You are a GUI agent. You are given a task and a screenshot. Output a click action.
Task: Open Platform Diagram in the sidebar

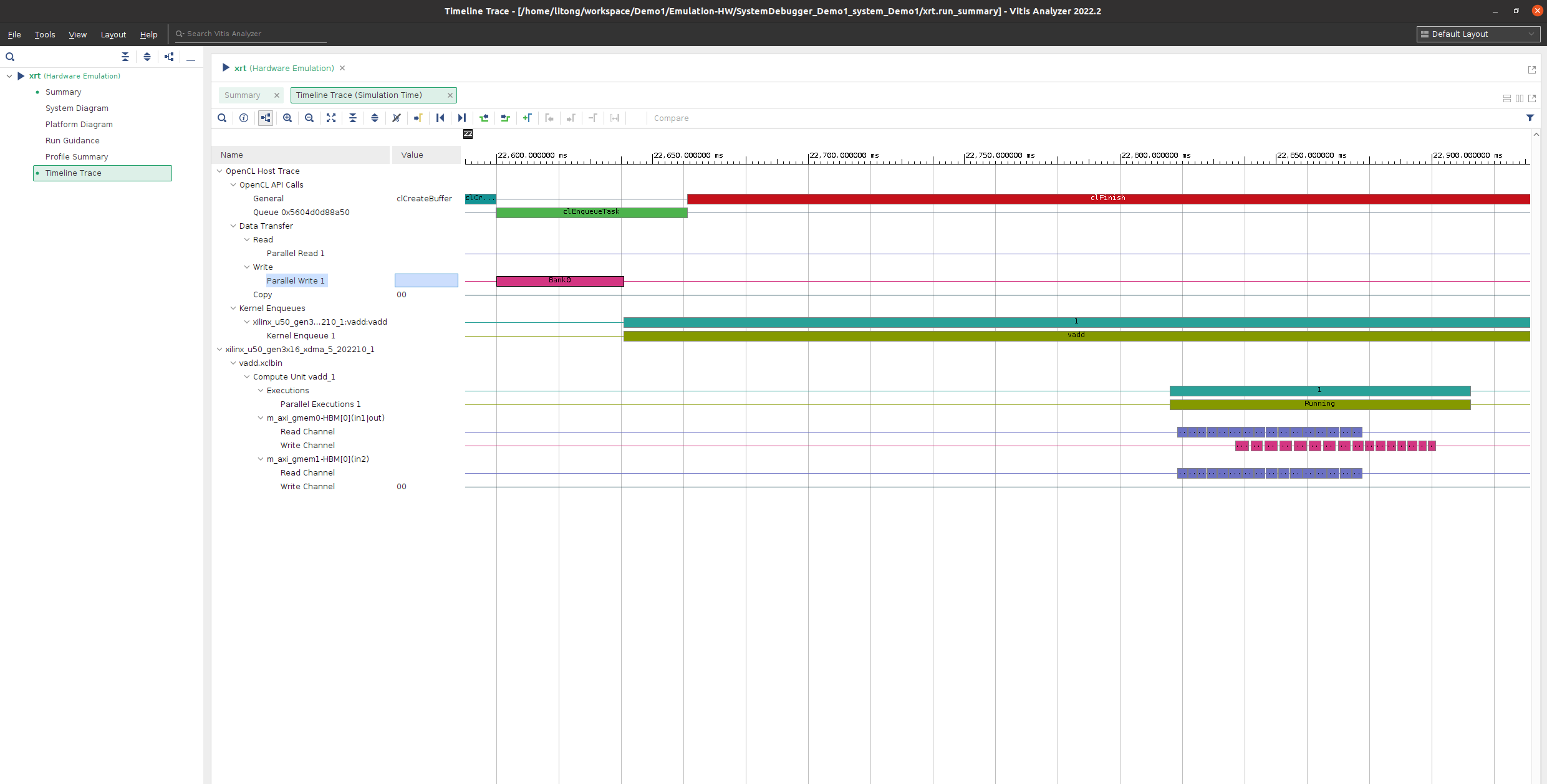click(x=79, y=125)
